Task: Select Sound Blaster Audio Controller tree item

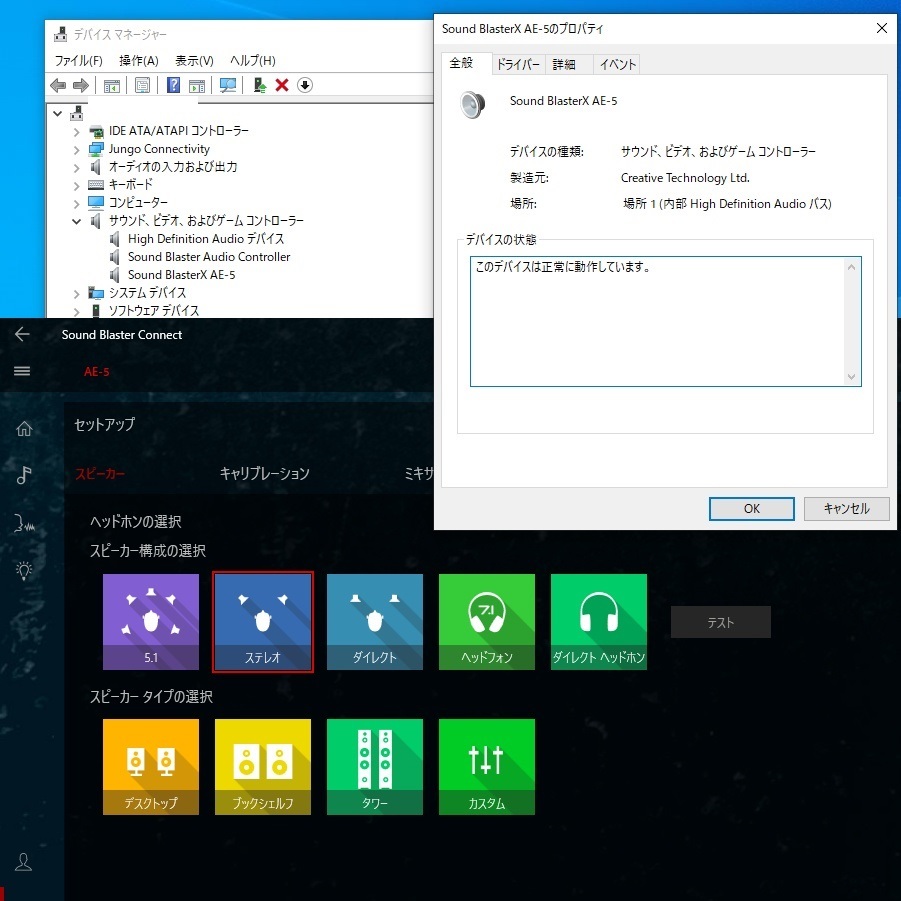Action: point(209,257)
